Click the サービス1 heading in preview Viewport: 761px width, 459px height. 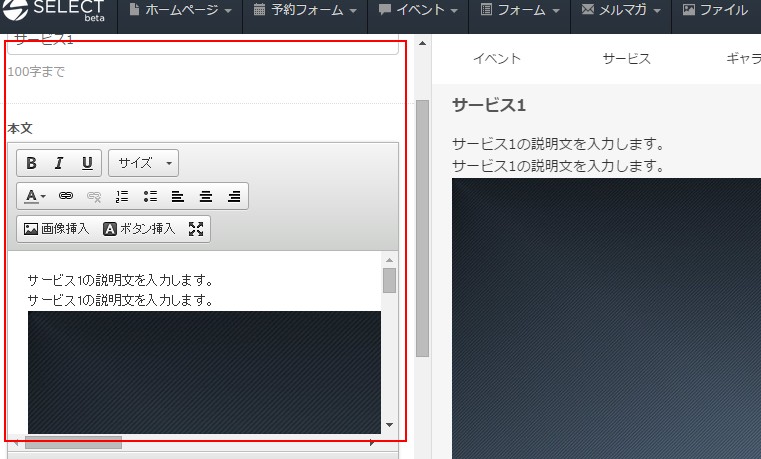(x=489, y=105)
